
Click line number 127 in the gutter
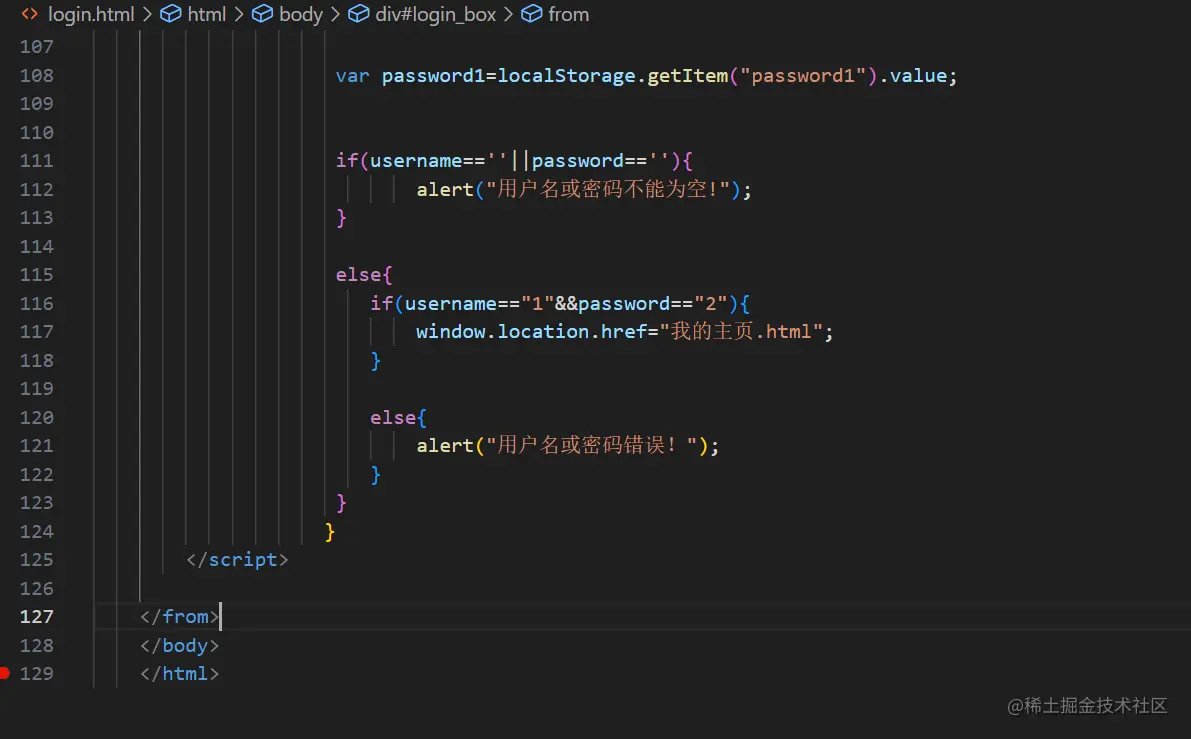point(36,617)
